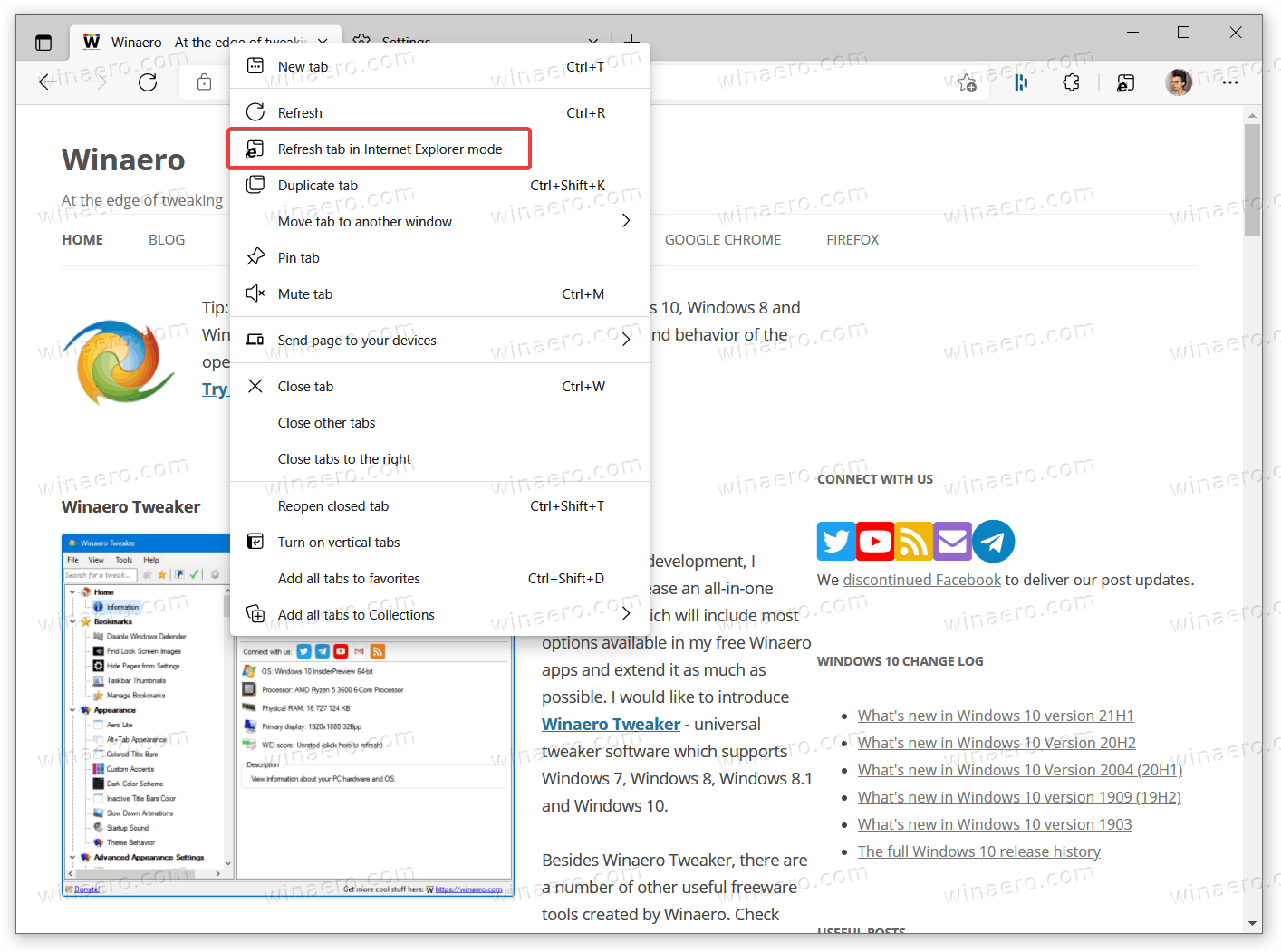Open the YouTube channel icon

click(873, 541)
